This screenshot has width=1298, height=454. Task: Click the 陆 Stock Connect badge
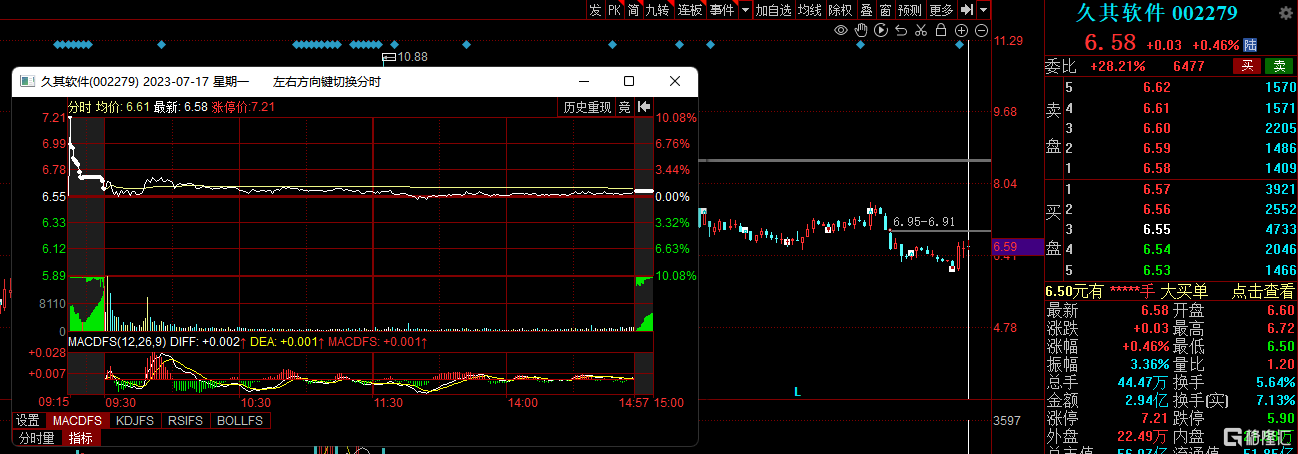coord(1250,45)
